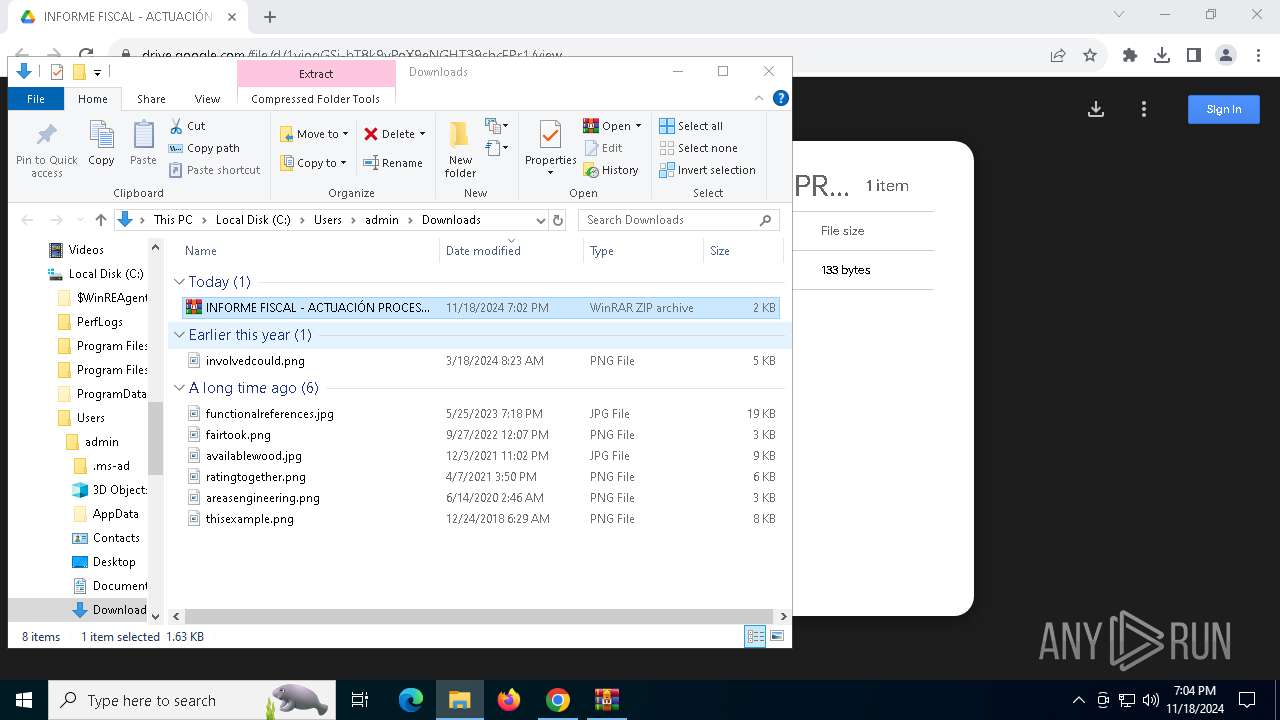Click the red Delete button

389,134
